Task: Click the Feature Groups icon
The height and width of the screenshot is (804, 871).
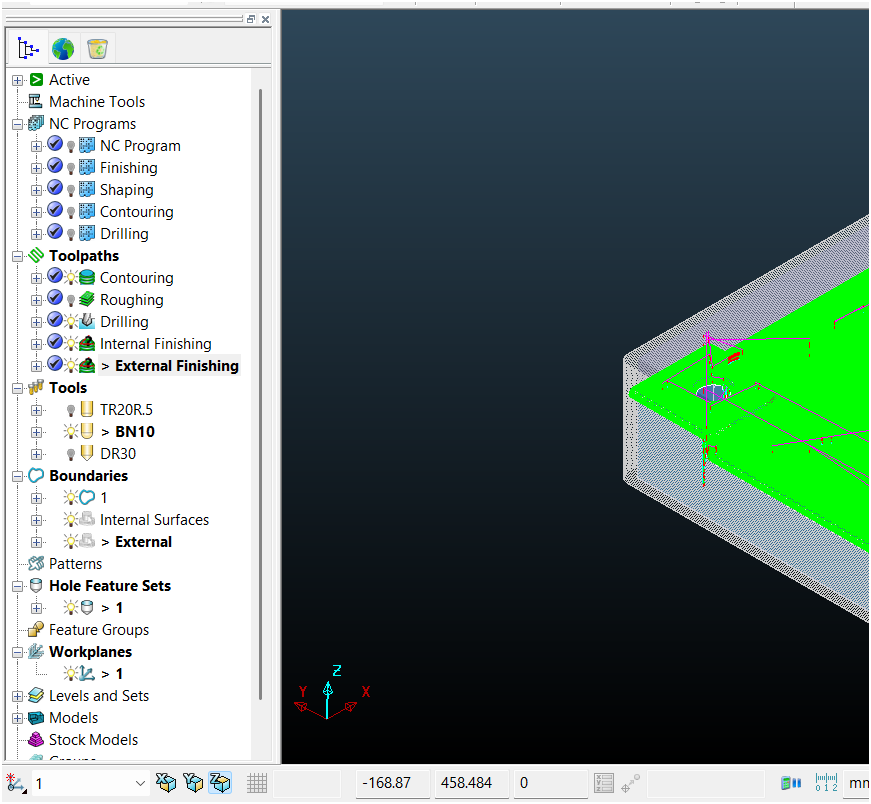Action: tap(36, 629)
